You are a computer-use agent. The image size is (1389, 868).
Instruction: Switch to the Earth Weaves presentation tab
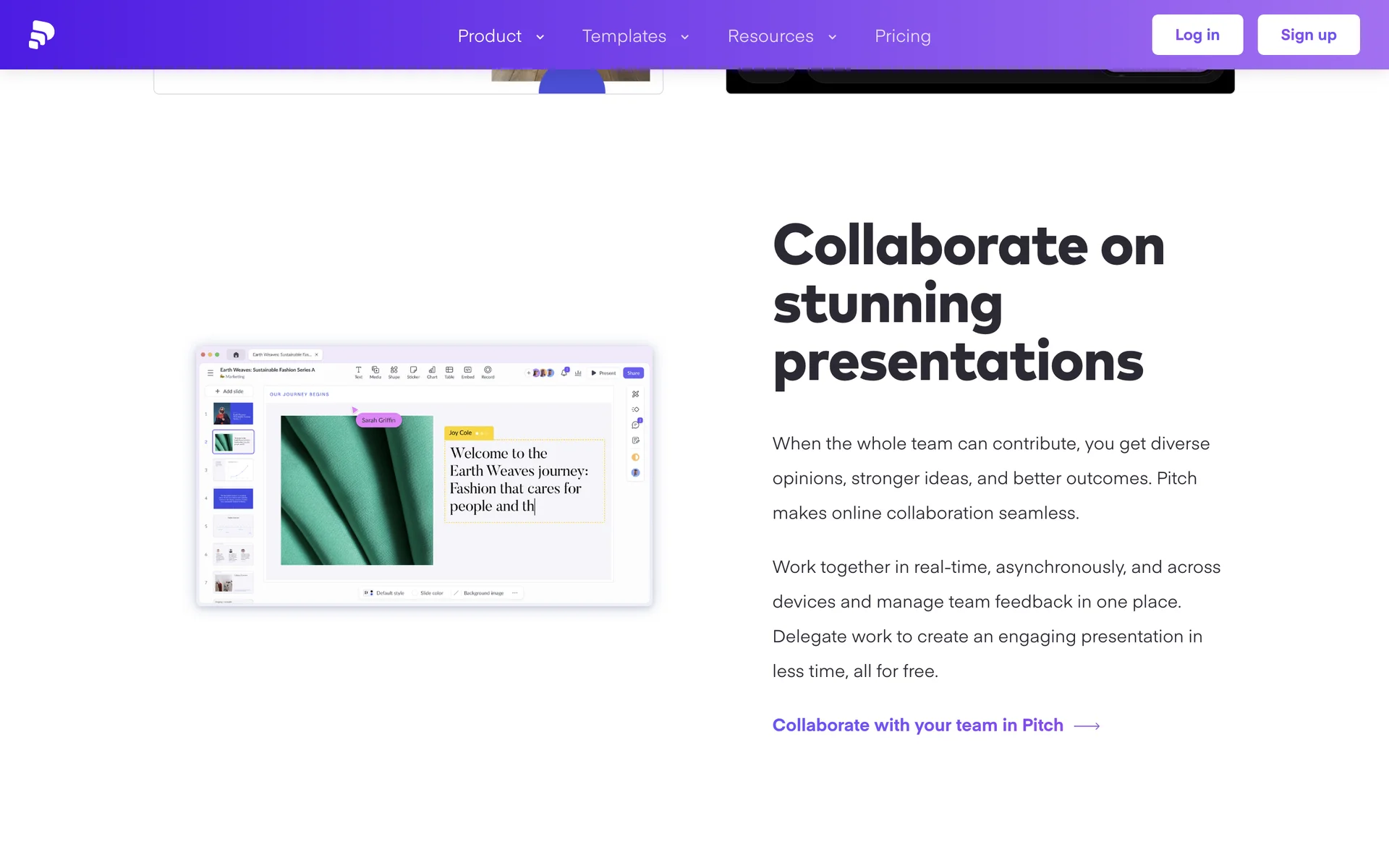tap(282, 354)
